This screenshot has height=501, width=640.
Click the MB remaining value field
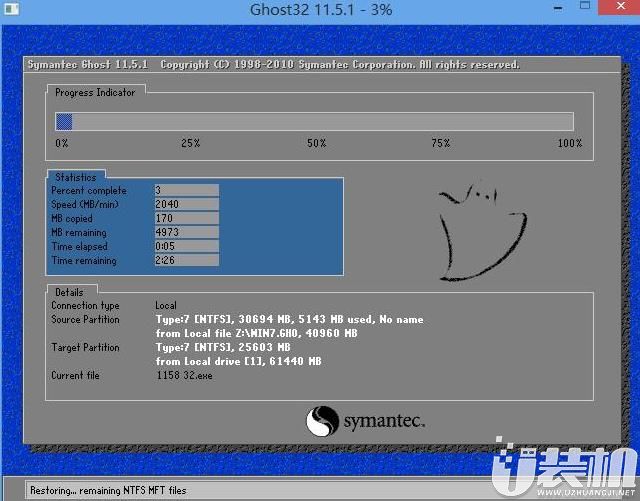(x=186, y=232)
